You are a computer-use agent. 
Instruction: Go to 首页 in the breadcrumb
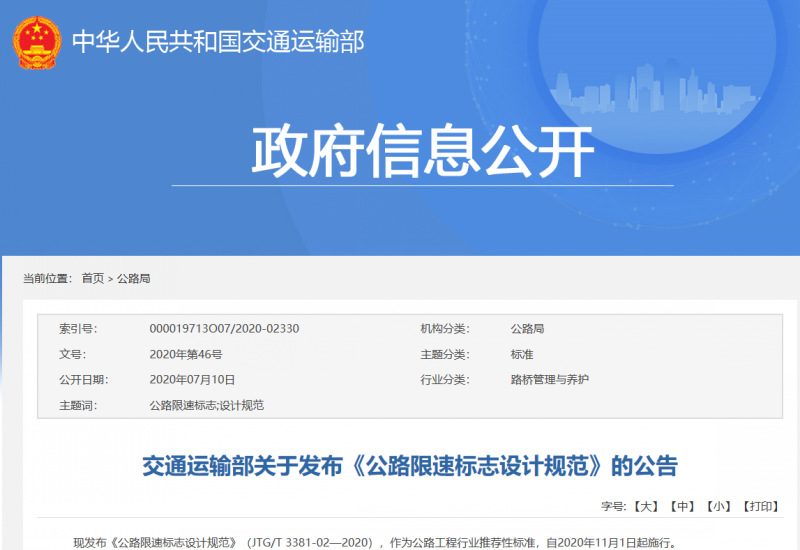tap(92, 278)
